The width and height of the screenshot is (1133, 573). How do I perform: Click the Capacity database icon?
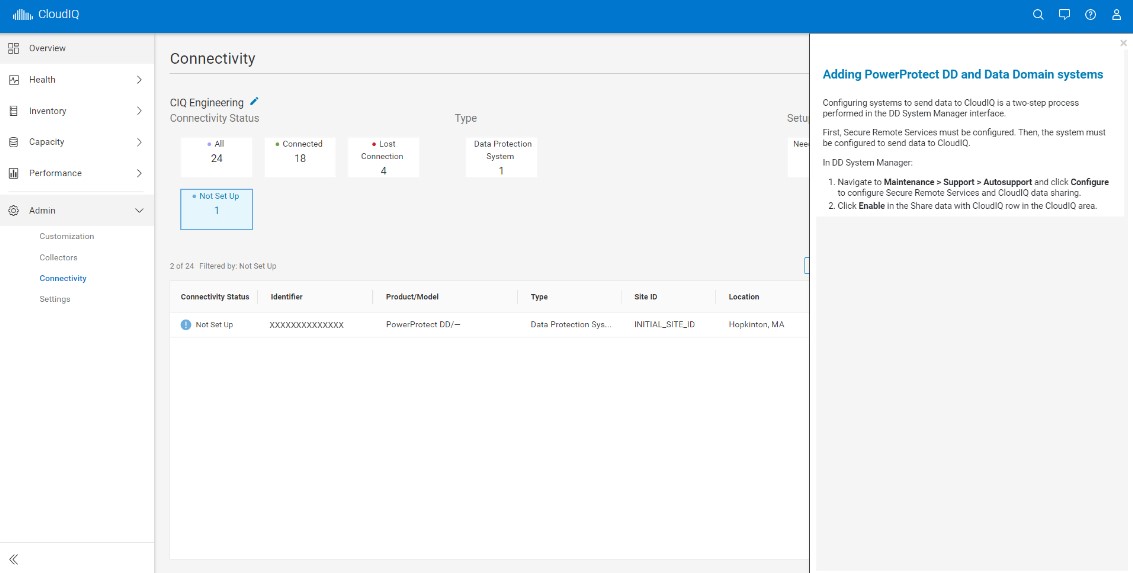point(14,142)
